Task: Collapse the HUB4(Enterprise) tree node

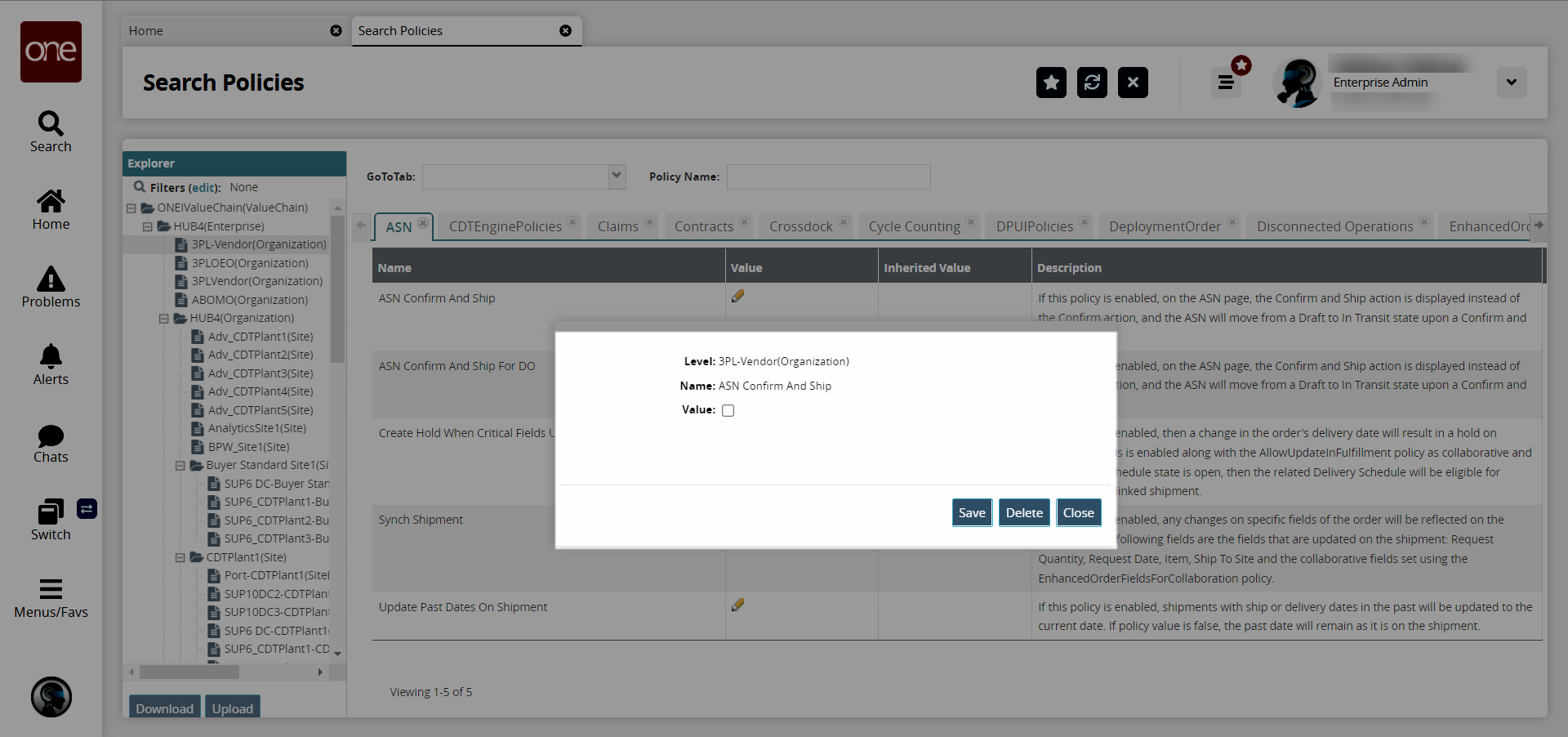Action: pyautogui.click(x=148, y=226)
